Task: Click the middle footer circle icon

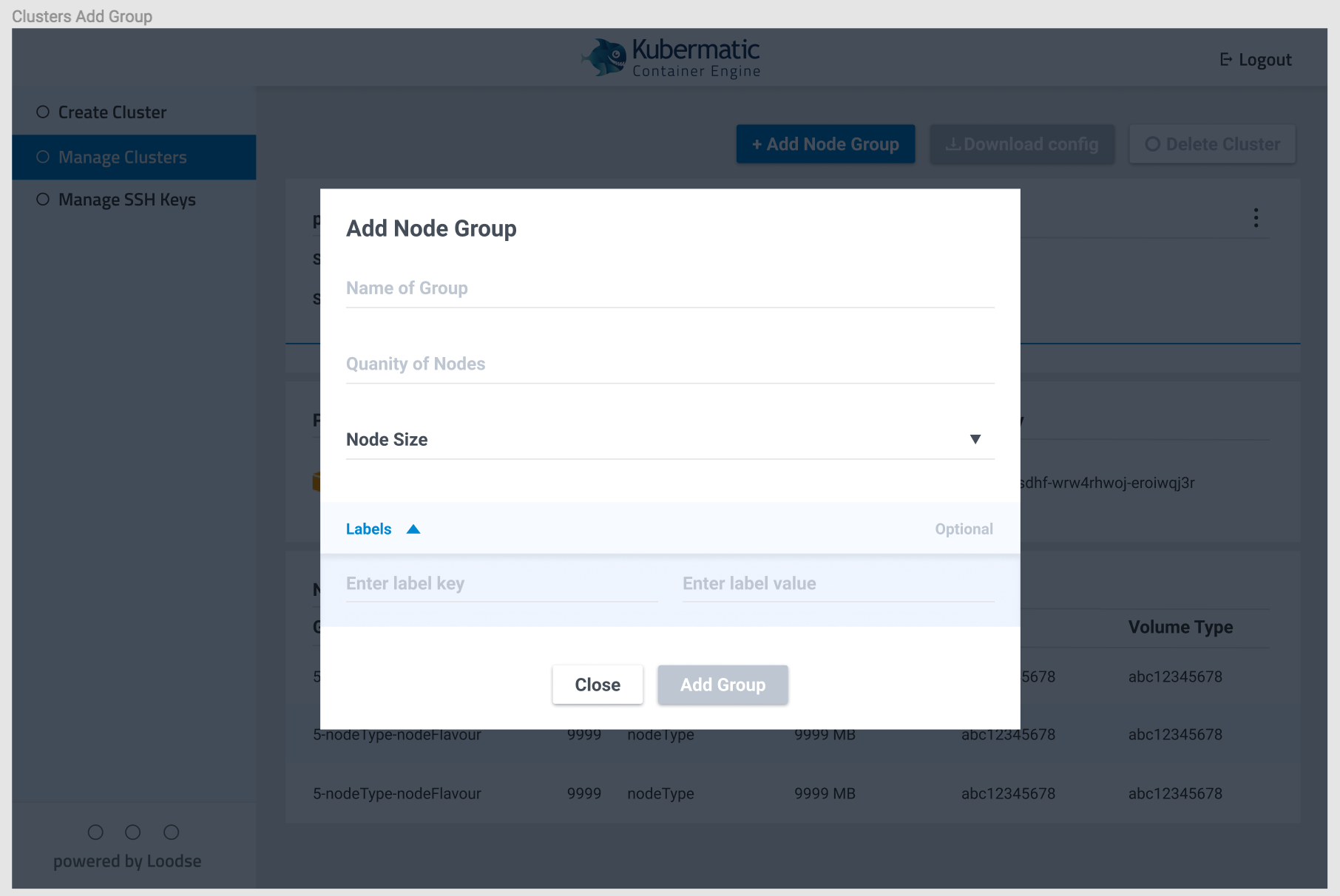Action: click(133, 832)
